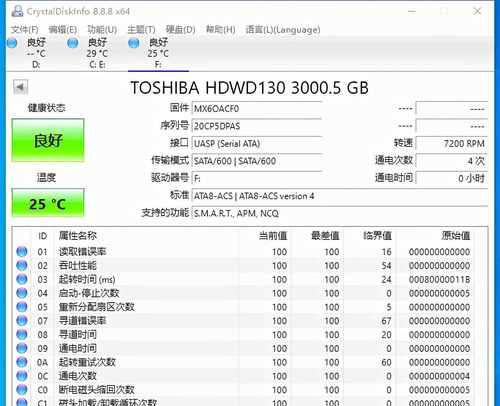Click the features field S.M.A.R.T., APM, NCQ
Viewport: 500px width, 406px height.
(x=340, y=213)
